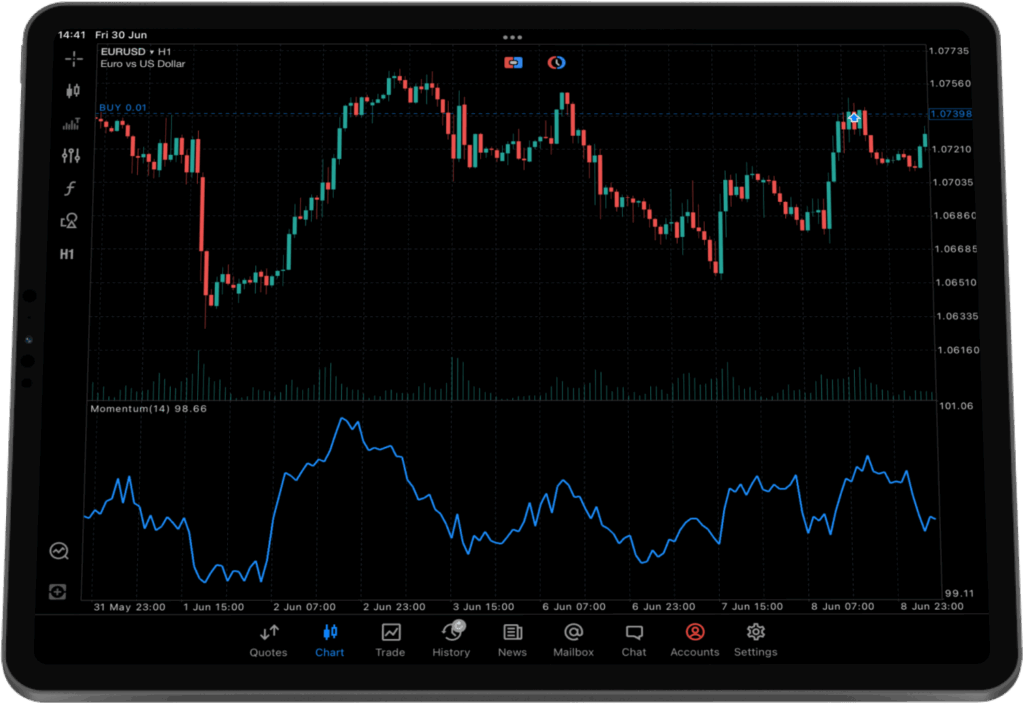Tap the blue buy arrow marker on chart

click(854, 118)
